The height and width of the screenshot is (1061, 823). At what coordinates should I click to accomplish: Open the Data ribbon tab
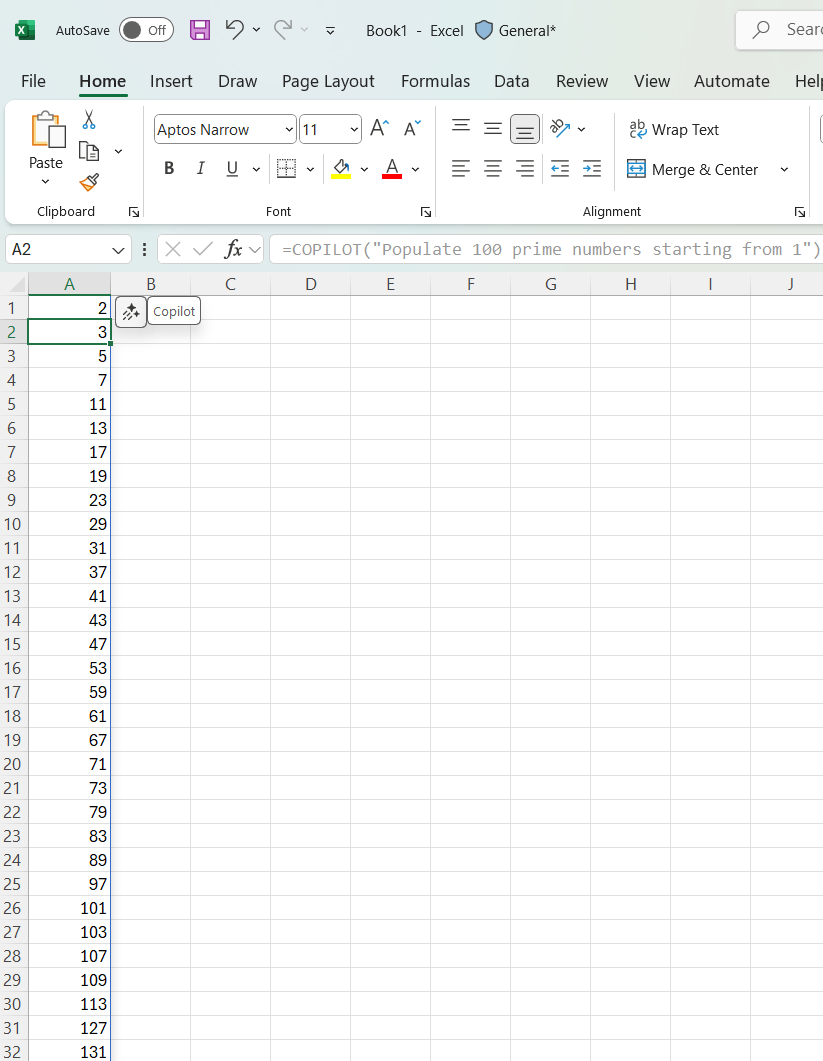[511, 81]
